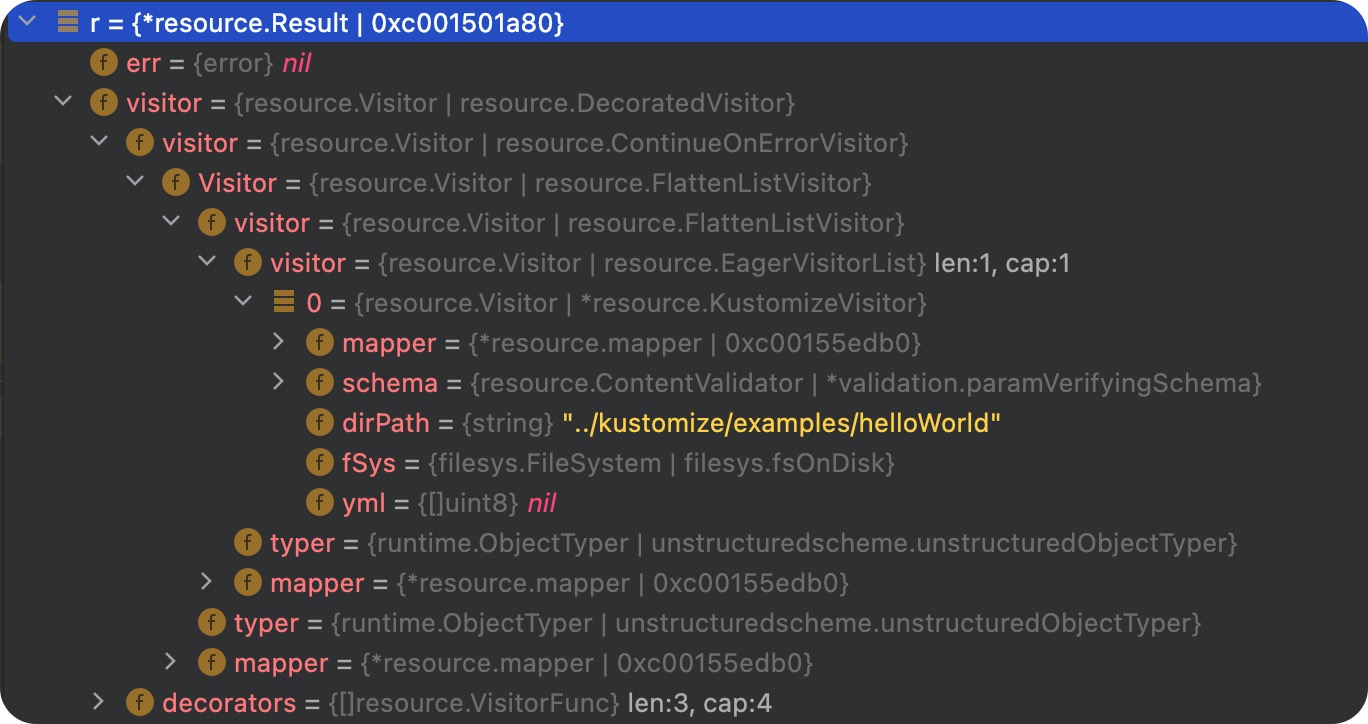
Task: Collapse the root r resource.Result node
Action: pos(26,23)
